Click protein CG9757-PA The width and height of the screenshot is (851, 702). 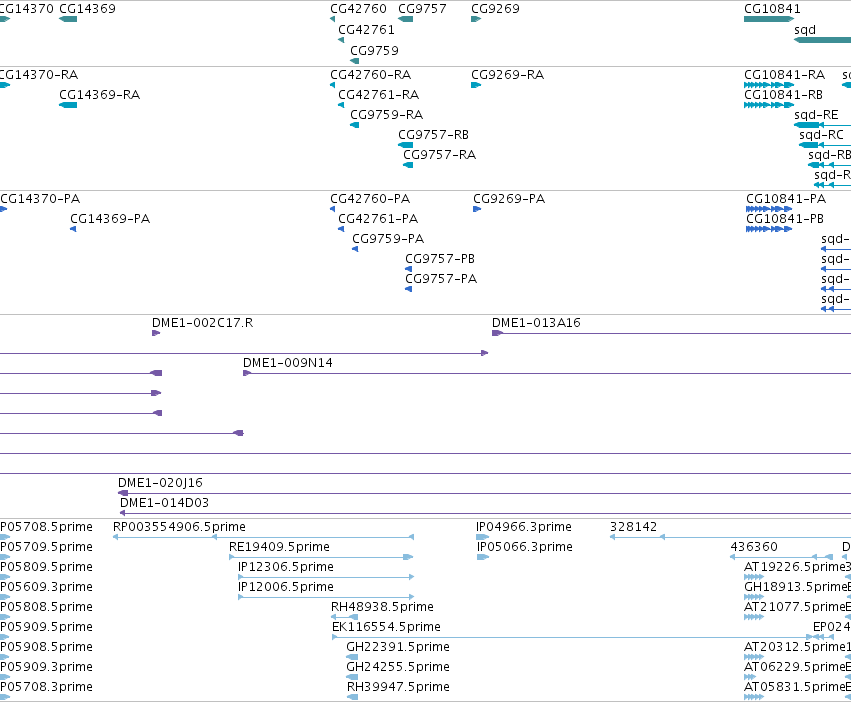[441, 279]
